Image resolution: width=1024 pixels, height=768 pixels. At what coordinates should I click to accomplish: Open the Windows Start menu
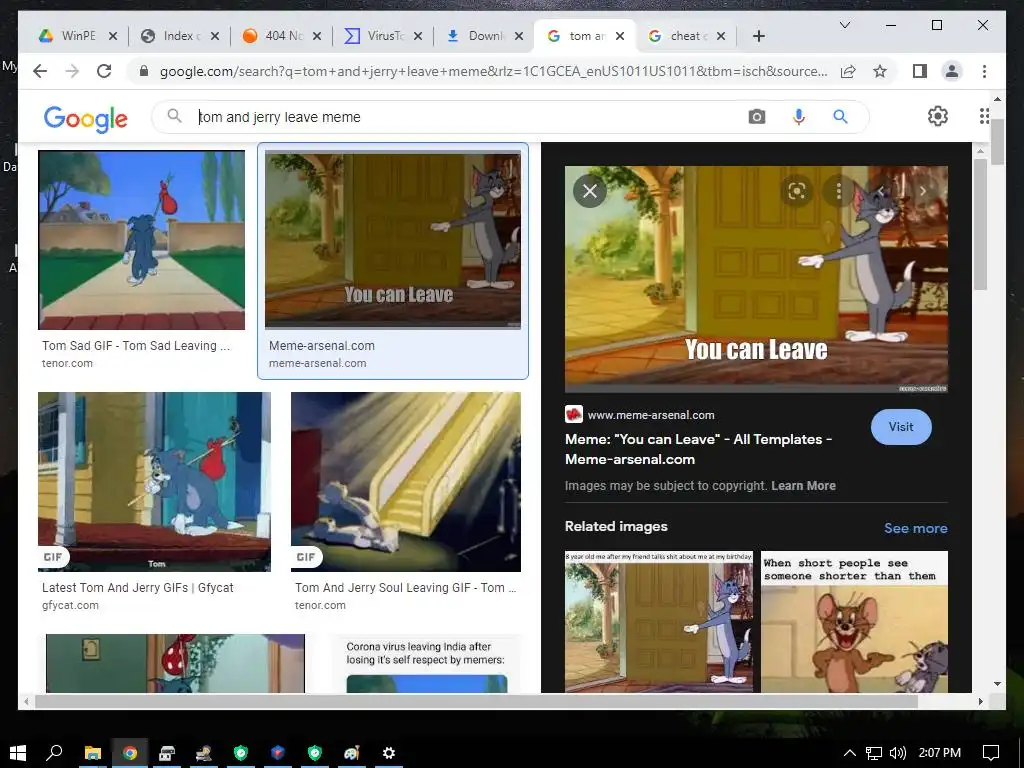[x=18, y=753]
